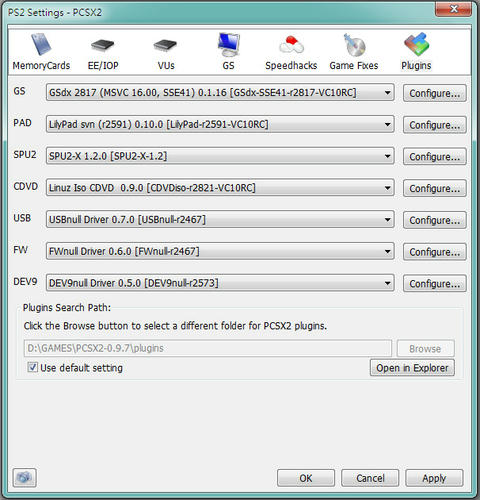Switch to the EE/IOP chip tab
Viewport: 480px width, 500px height.
(103, 54)
